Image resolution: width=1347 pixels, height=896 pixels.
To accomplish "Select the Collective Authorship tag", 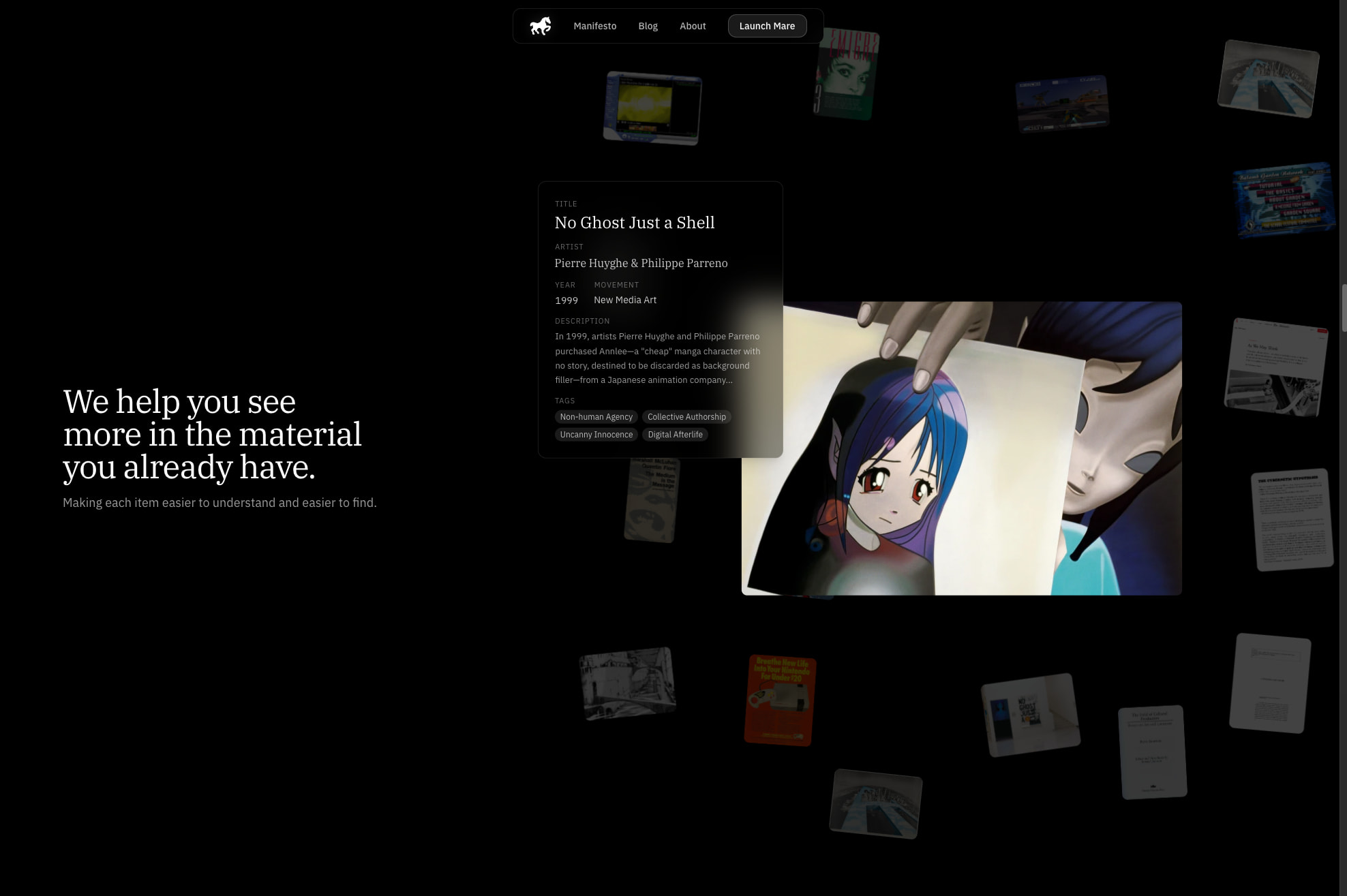I will pos(686,417).
